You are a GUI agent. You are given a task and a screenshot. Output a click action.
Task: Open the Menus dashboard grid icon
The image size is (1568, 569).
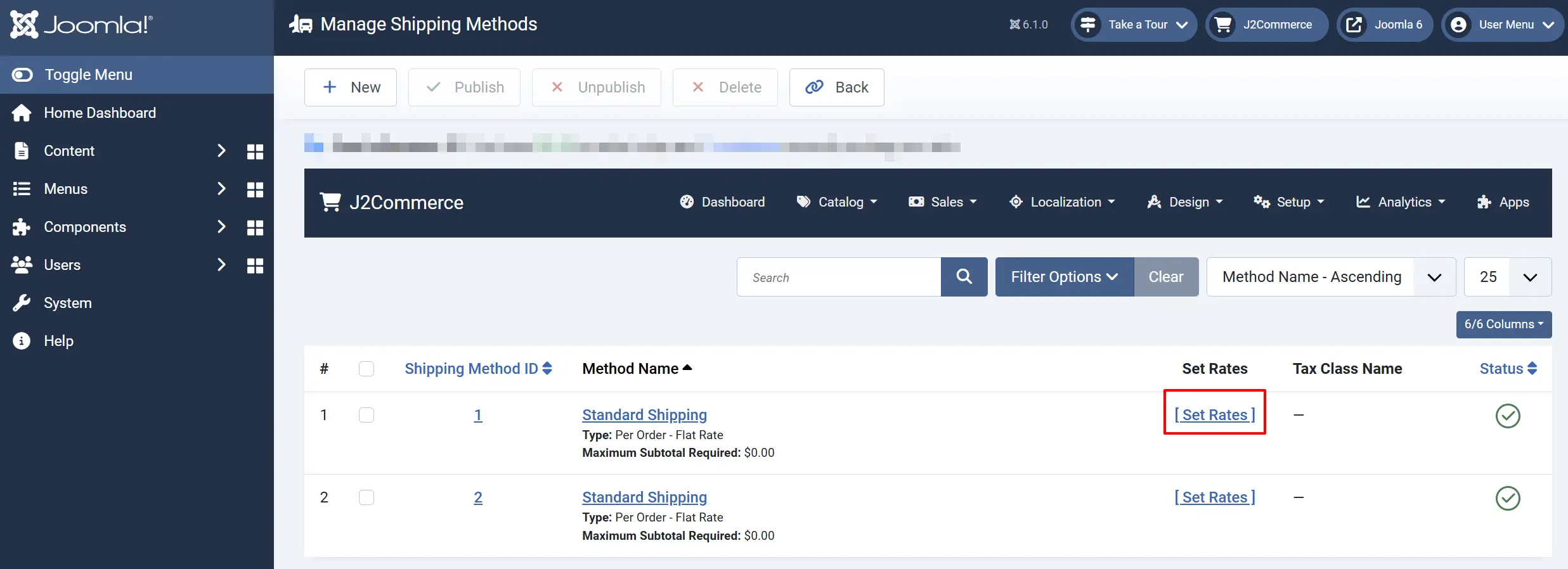[255, 189]
